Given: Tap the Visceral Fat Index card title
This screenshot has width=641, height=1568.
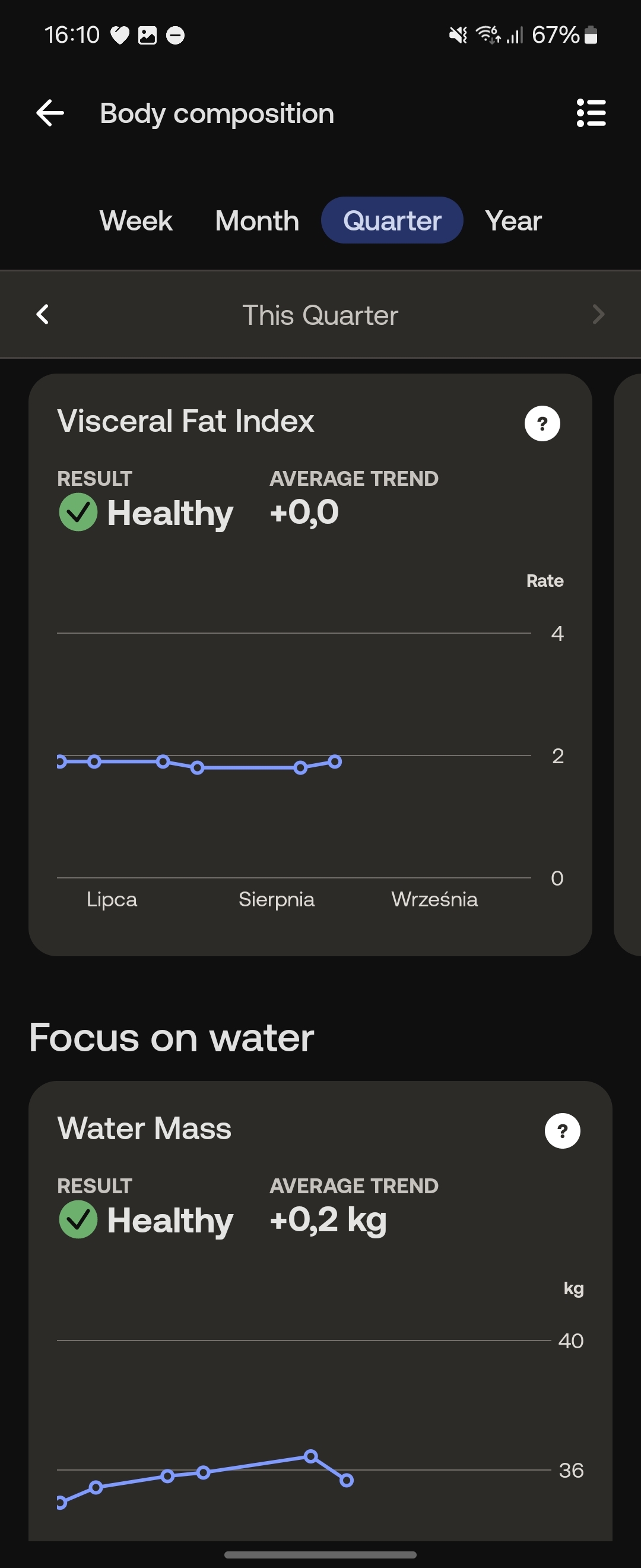Looking at the screenshot, I should [x=186, y=421].
